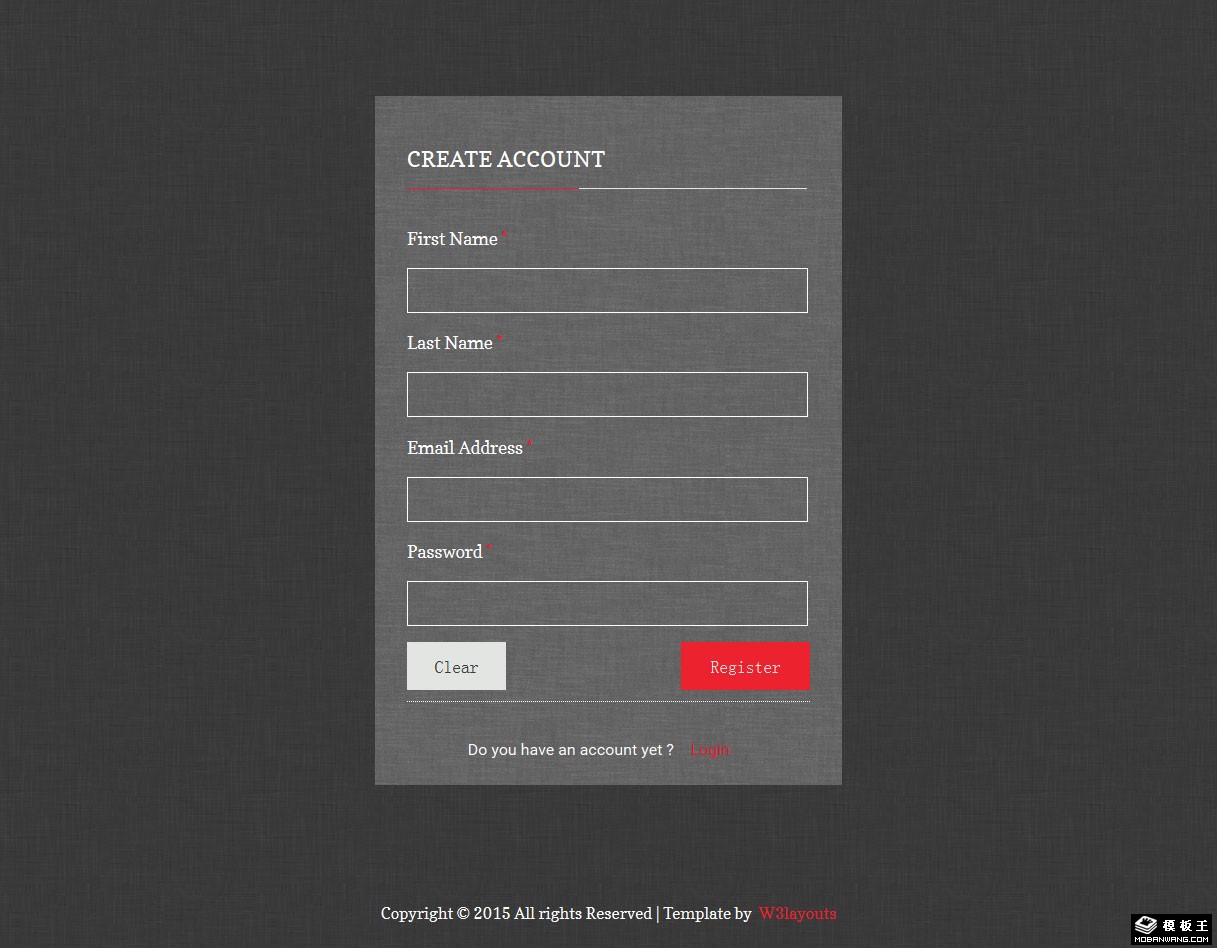The height and width of the screenshot is (948, 1217).
Task: Click the red asterisk beside Email Address
Action: pos(530,444)
